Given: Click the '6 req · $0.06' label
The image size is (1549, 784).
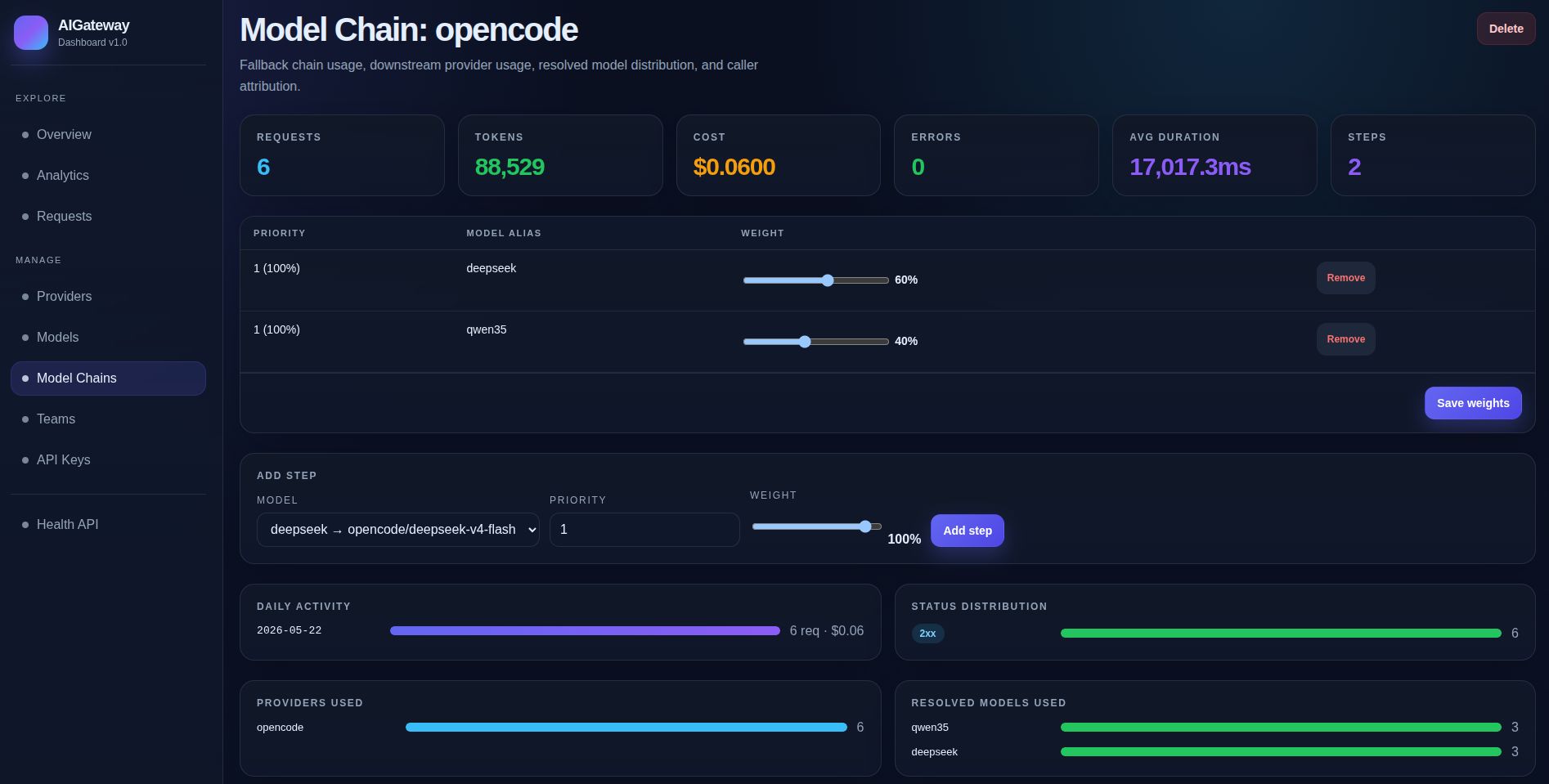Looking at the screenshot, I should [826, 630].
